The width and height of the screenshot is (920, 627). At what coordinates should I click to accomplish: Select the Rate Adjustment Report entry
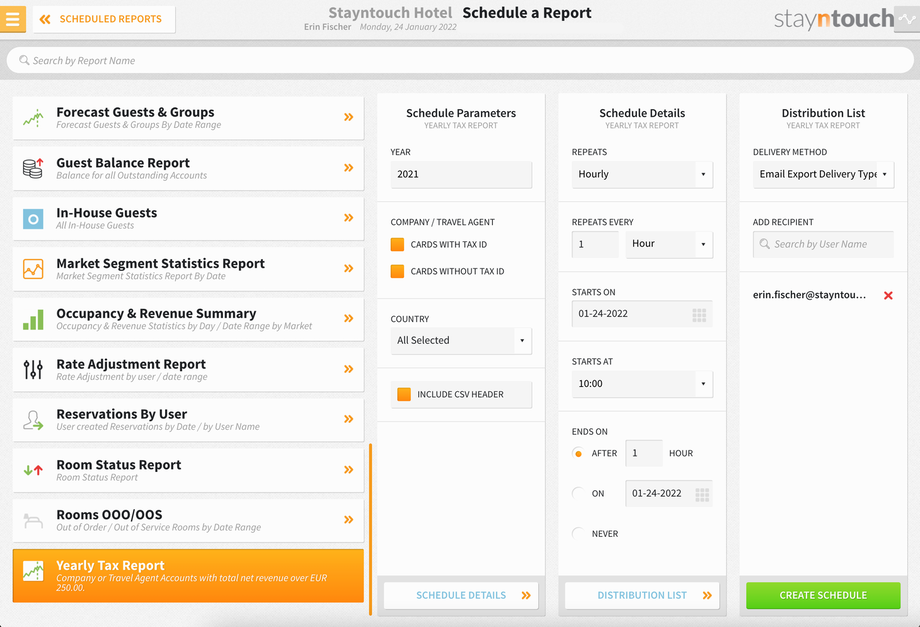188,370
